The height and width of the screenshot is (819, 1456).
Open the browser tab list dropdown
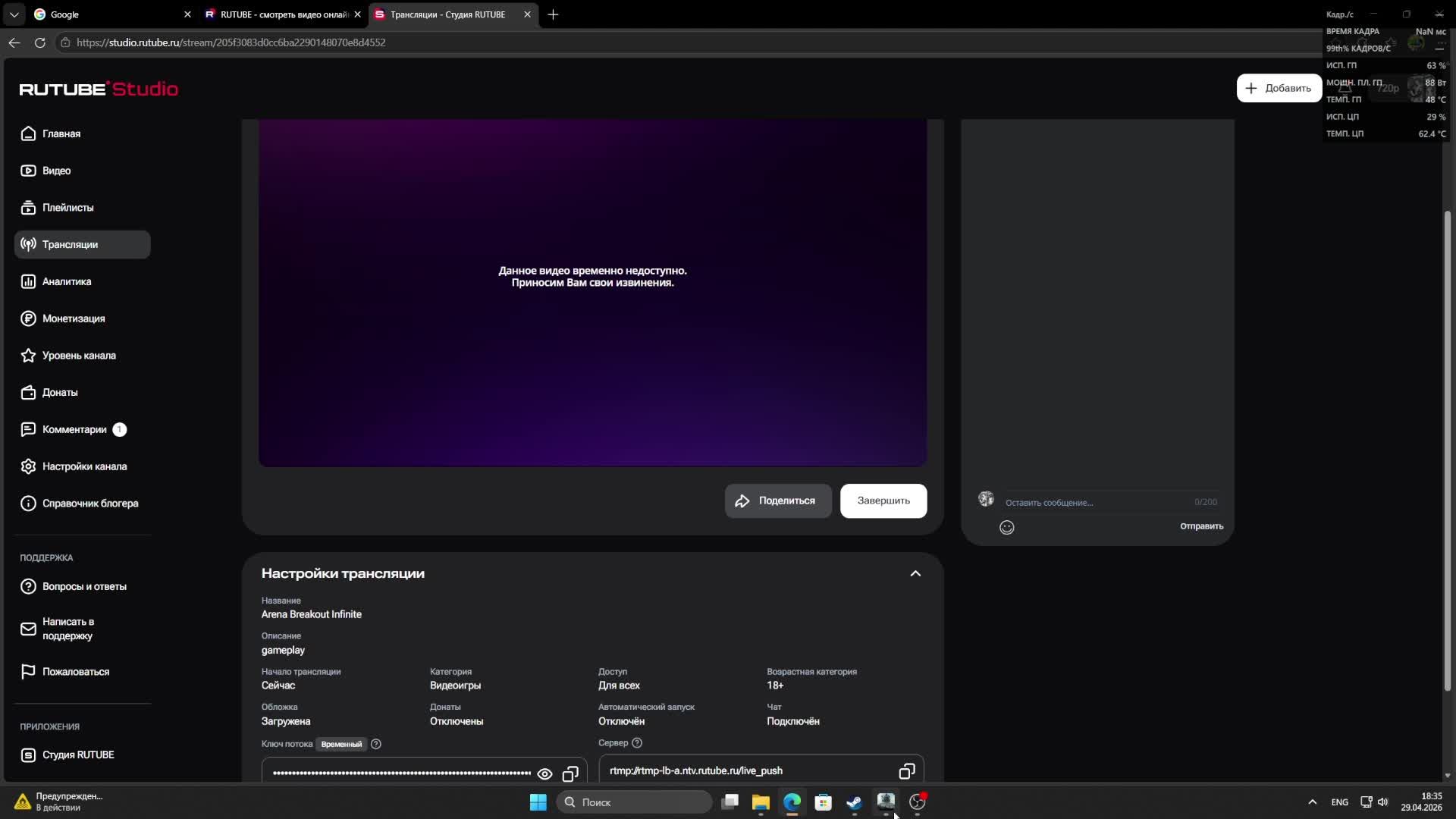coord(14,14)
